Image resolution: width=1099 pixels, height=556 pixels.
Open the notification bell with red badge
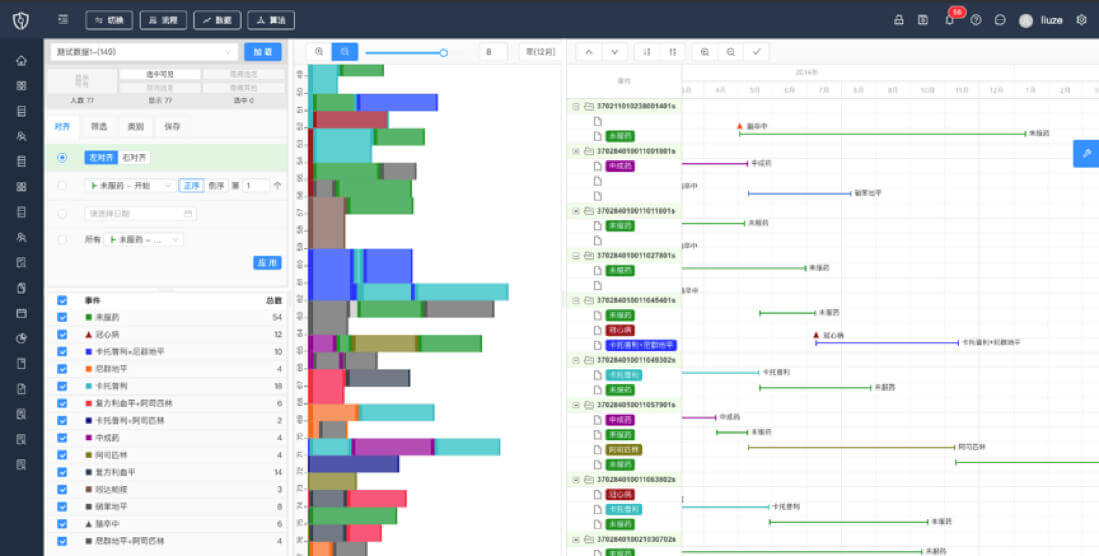950,19
